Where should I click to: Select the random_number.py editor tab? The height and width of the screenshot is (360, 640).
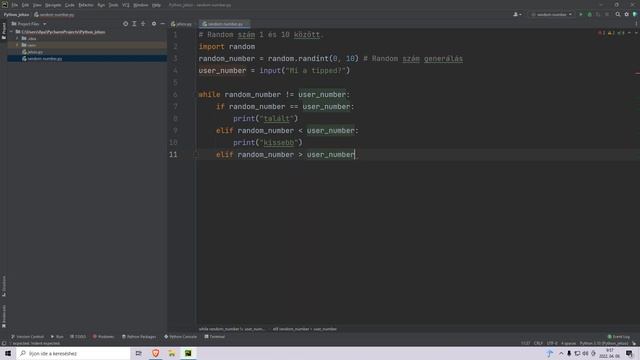pos(224,24)
